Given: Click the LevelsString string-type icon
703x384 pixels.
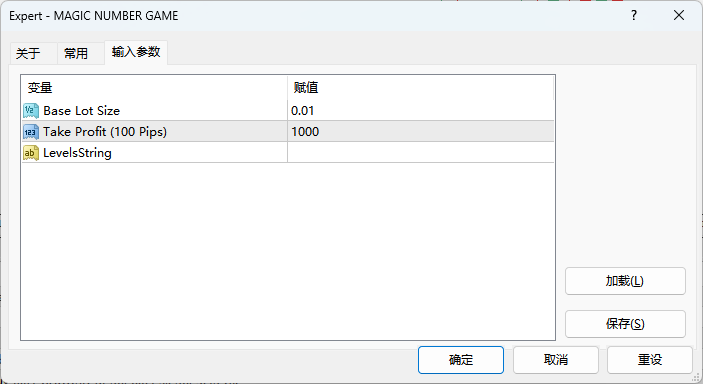Looking at the screenshot, I should tap(31, 153).
